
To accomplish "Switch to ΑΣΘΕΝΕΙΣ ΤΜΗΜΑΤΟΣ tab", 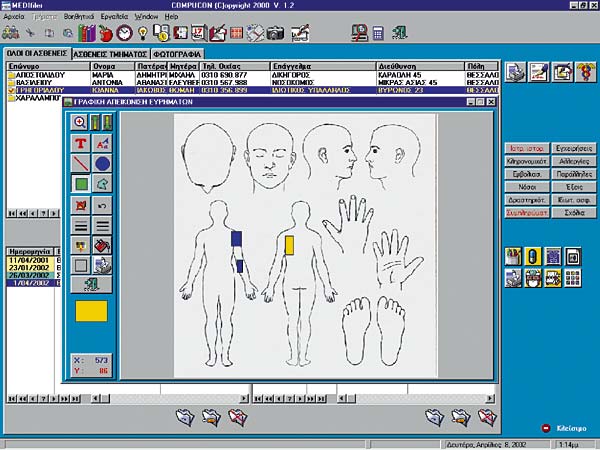I will [x=110, y=54].
